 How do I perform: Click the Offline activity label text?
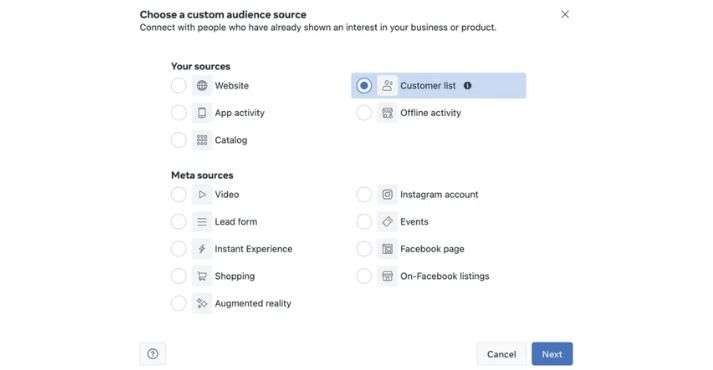[x=431, y=113]
